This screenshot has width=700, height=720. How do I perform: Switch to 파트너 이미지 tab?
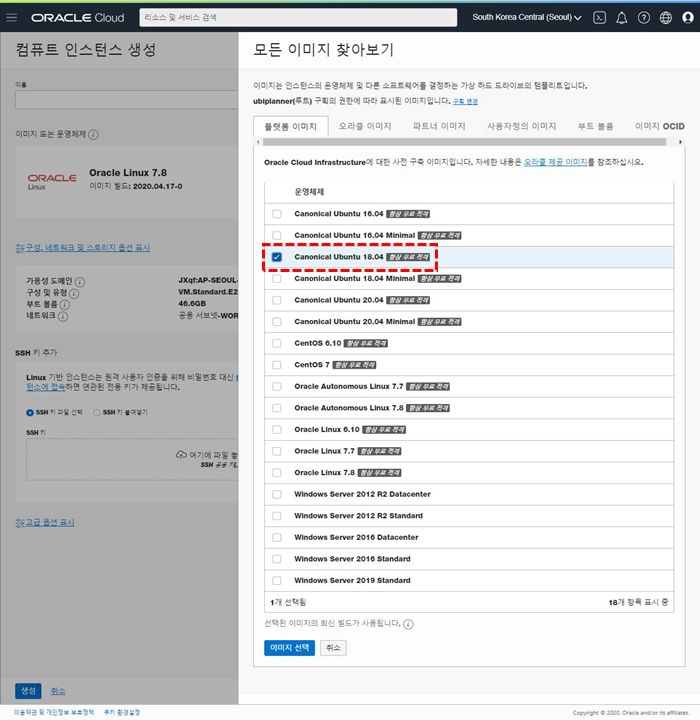point(439,126)
